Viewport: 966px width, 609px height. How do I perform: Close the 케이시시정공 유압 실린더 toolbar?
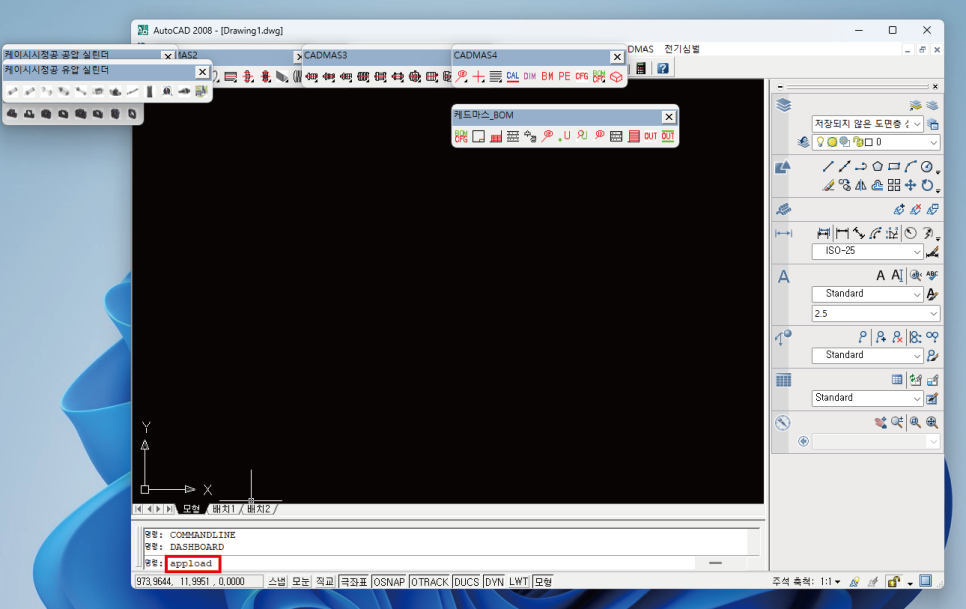(202, 71)
